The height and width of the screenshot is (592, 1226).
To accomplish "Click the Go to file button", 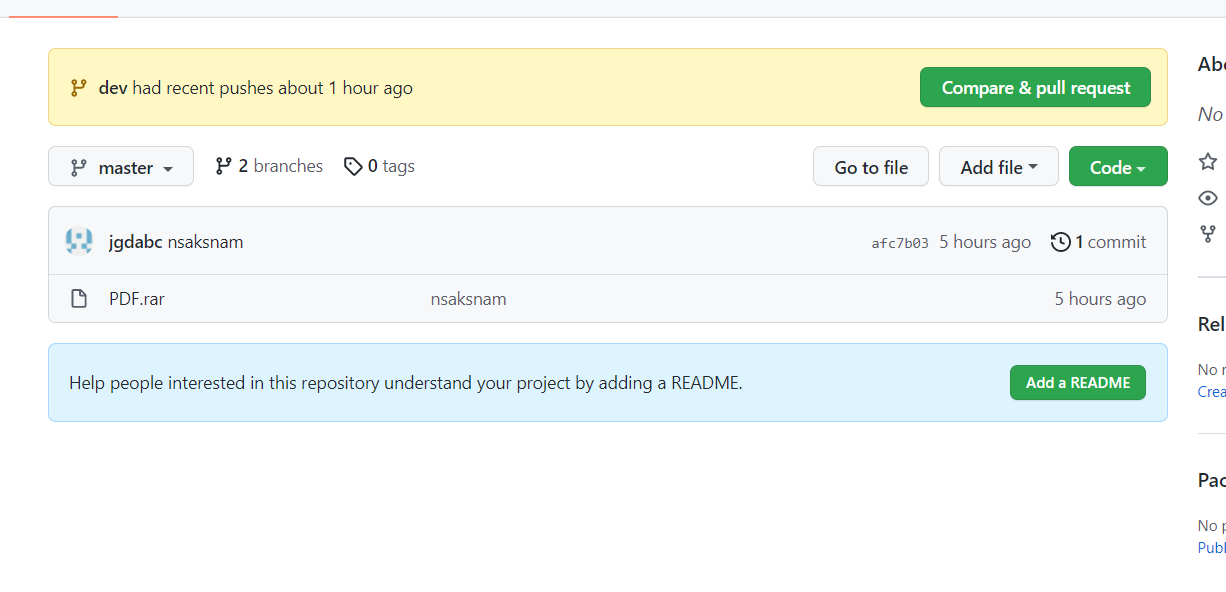I will [871, 167].
